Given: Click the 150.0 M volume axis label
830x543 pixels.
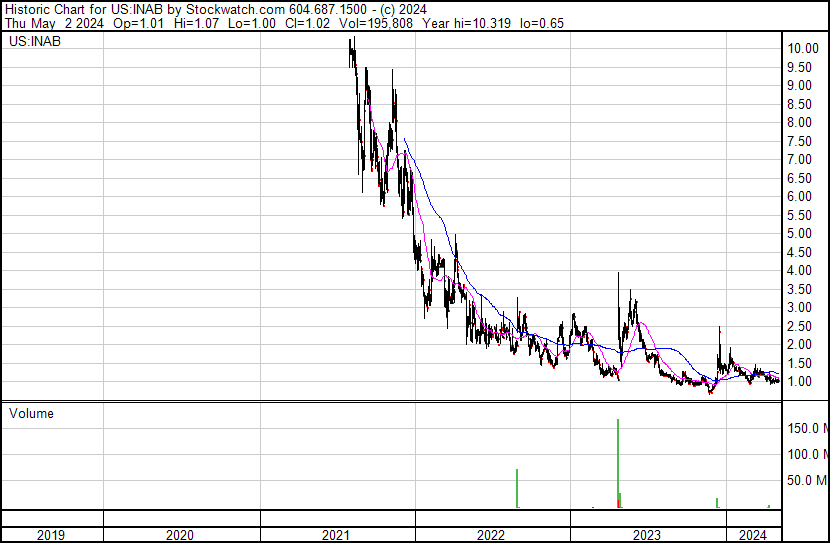Looking at the screenshot, I should [806, 429].
